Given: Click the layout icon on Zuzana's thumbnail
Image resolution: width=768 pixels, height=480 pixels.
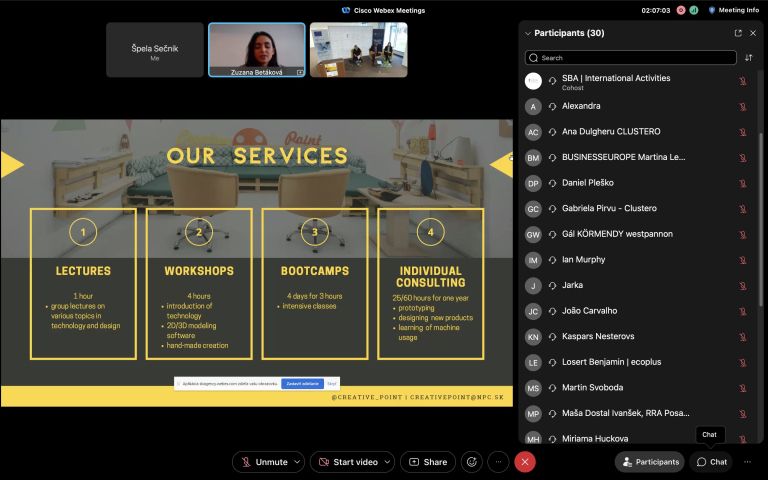Looking at the screenshot, I should click(300, 72).
